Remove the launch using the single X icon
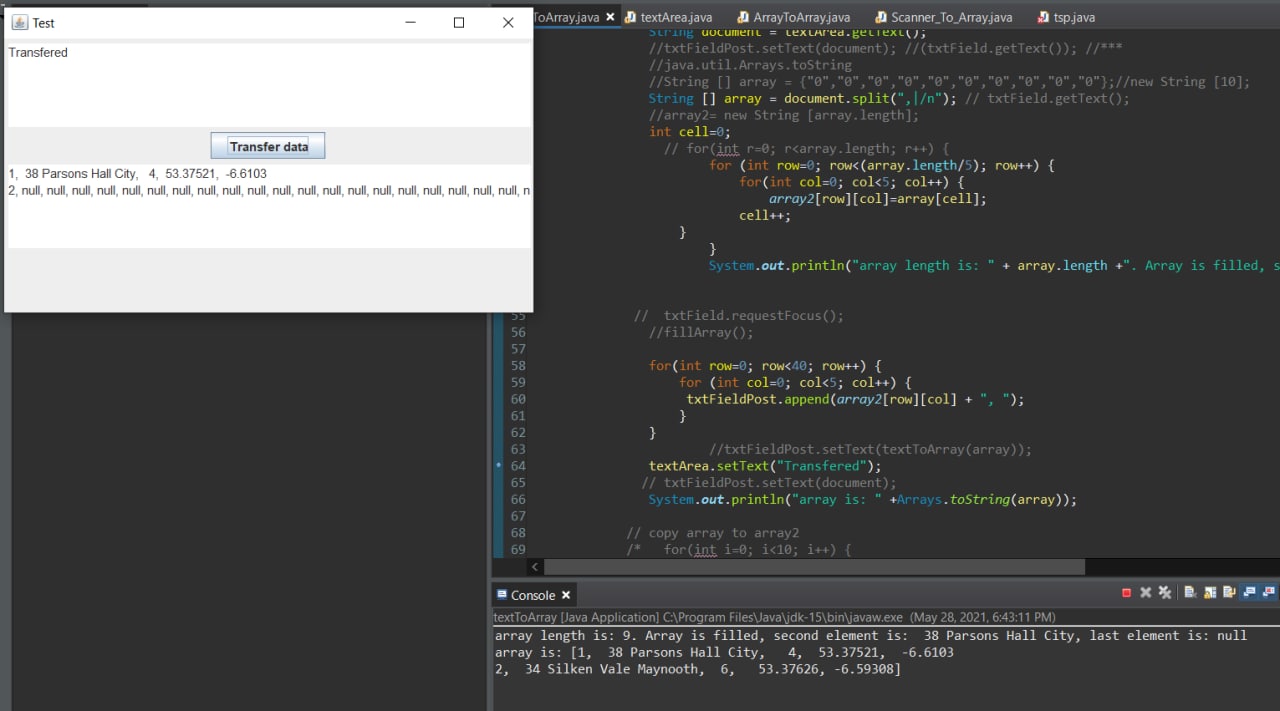Viewport: 1280px width, 711px height. coord(1146,593)
